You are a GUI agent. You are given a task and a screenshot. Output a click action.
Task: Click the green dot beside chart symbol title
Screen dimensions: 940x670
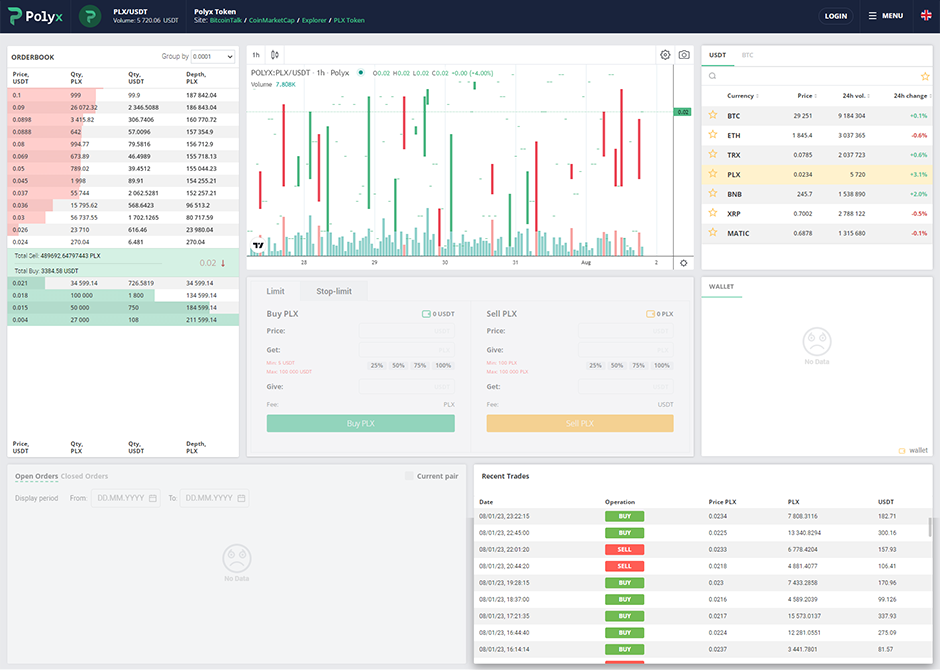pos(361,73)
